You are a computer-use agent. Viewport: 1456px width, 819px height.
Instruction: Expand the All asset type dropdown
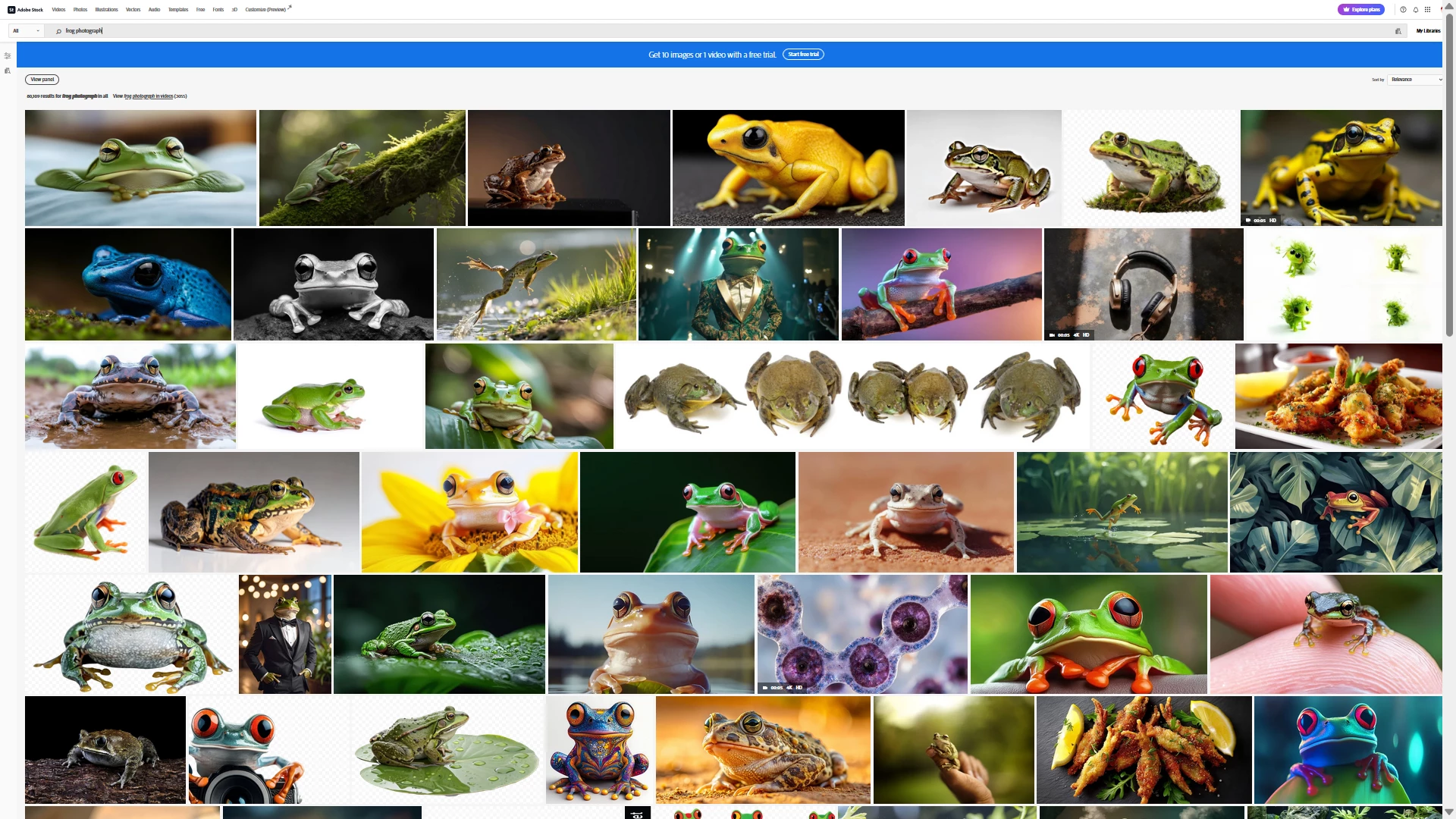[x=26, y=31]
